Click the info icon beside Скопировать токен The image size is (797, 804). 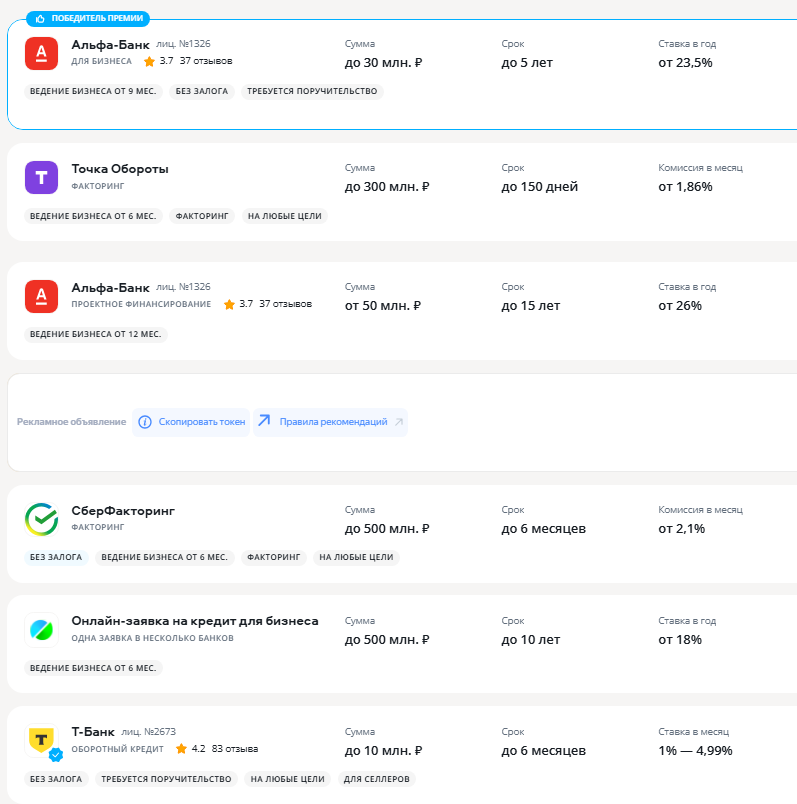click(145, 422)
